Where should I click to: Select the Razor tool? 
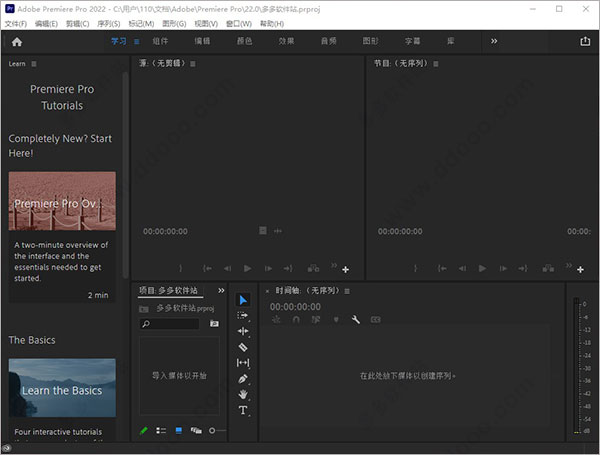[243, 347]
